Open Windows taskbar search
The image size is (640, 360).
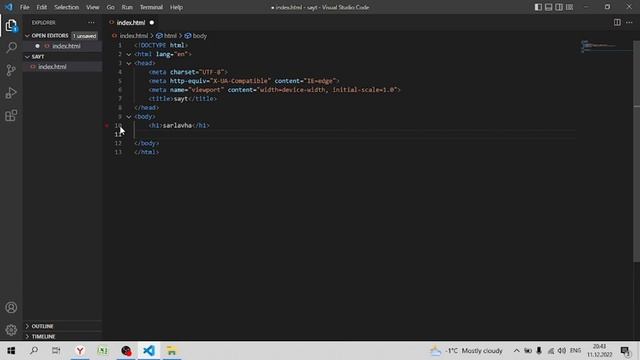click(33, 351)
